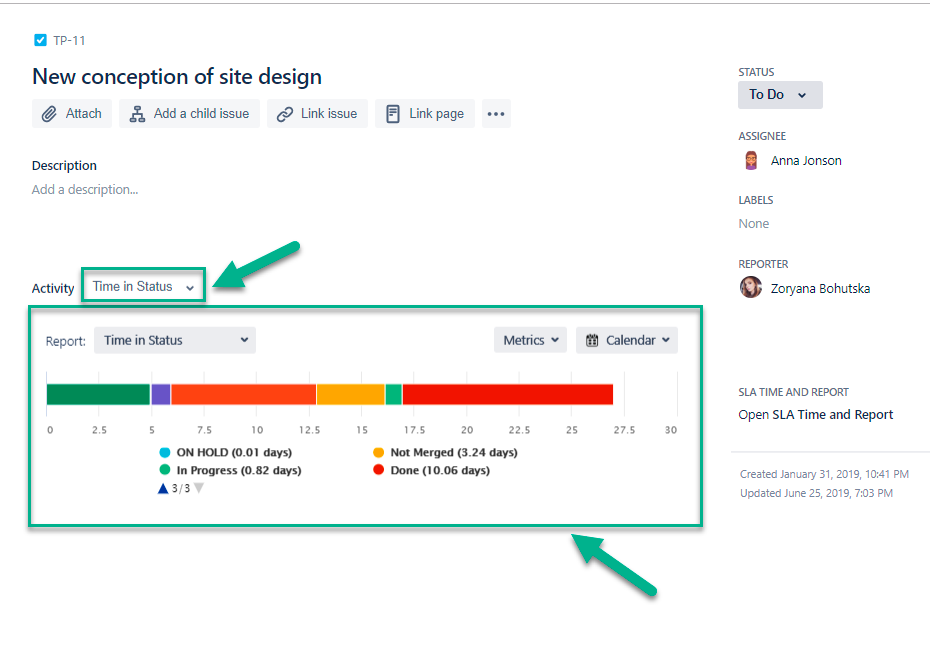Open SLA Time and Report link

pos(815,415)
